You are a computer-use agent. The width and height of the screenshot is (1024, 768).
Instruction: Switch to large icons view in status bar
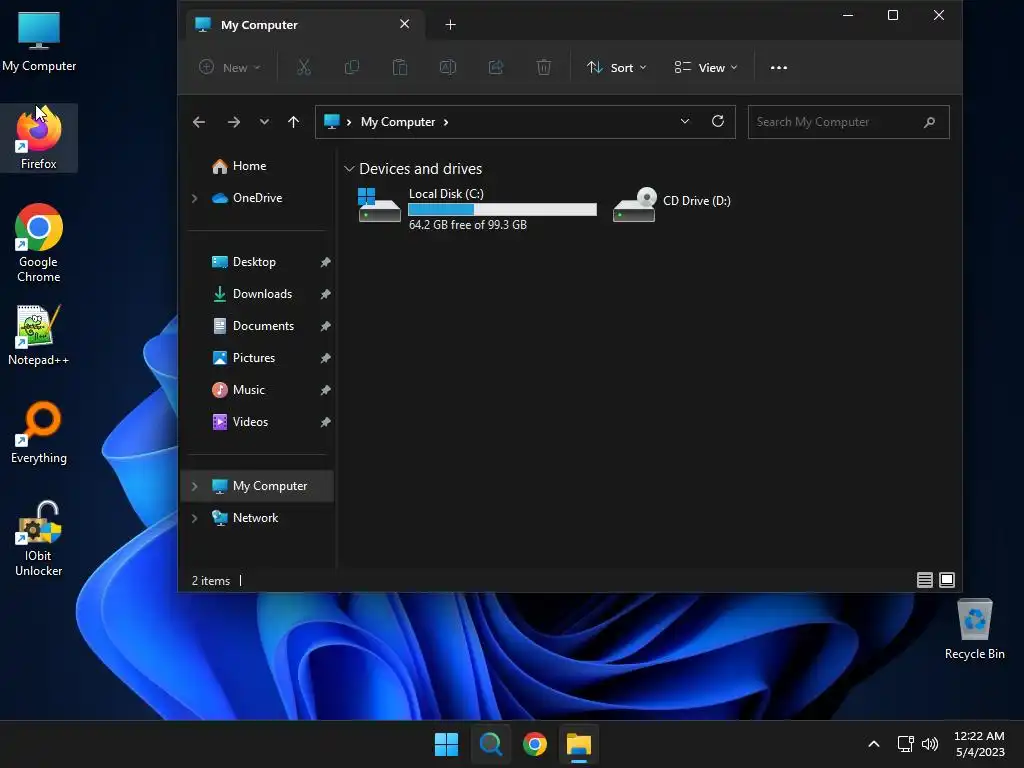pyautogui.click(x=946, y=580)
